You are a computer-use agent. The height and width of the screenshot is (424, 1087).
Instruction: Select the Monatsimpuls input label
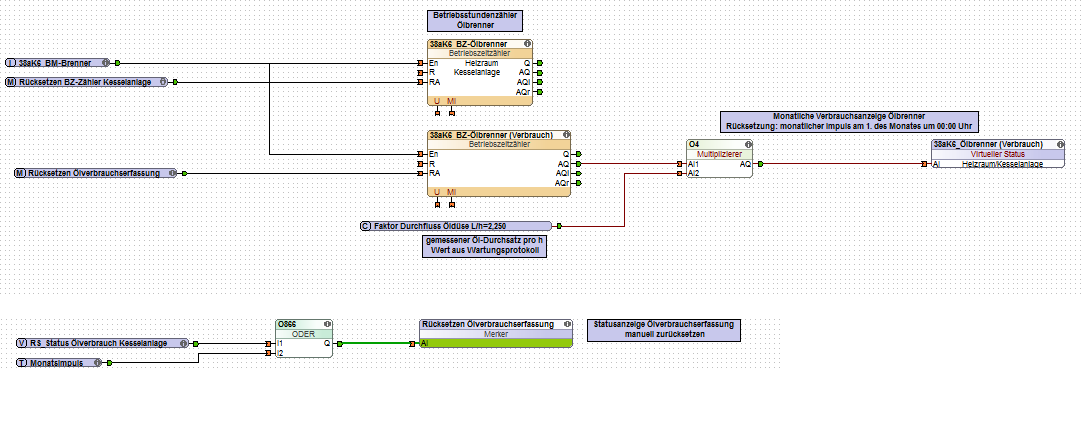tap(56, 362)
